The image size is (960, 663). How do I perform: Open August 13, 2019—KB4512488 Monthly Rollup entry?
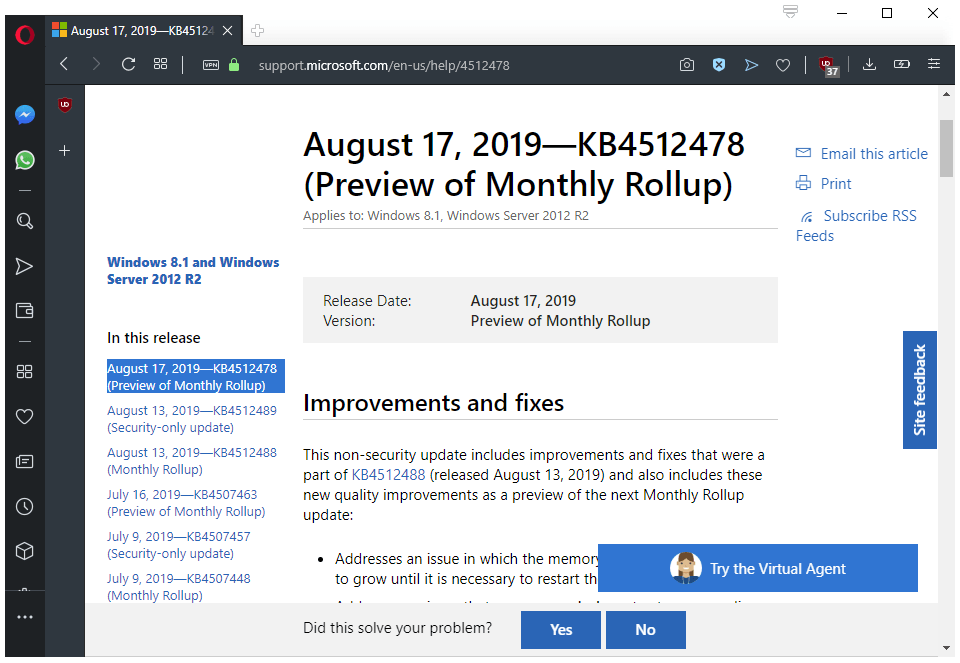[192, 461]
